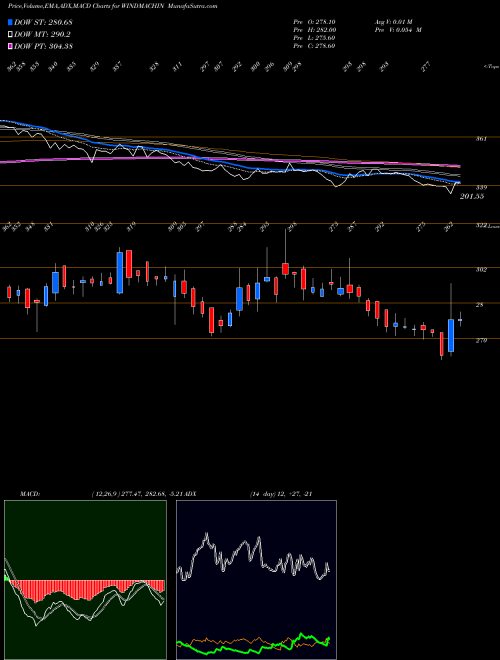
Task: Click the blue DOW ST legend swatch
Action: click(10, 22)
